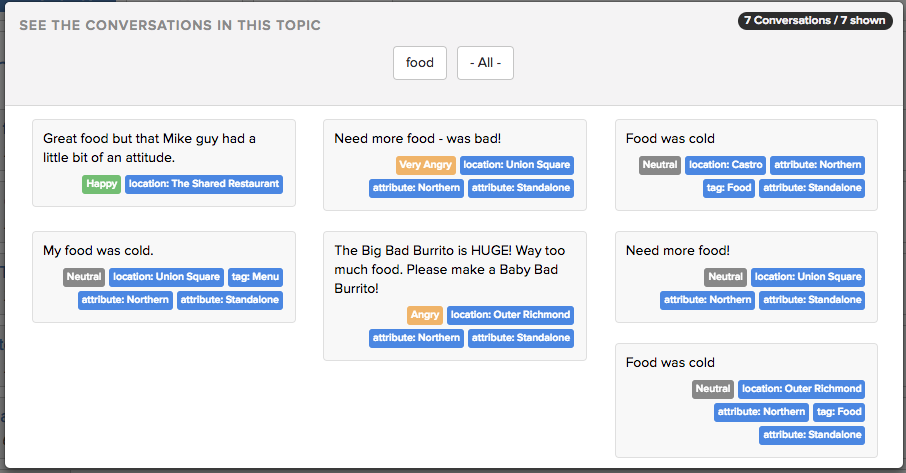Select the 'location: Castro' tag
Image resolution: width=906 pixels, height=473 pixels.
(726, 165)
